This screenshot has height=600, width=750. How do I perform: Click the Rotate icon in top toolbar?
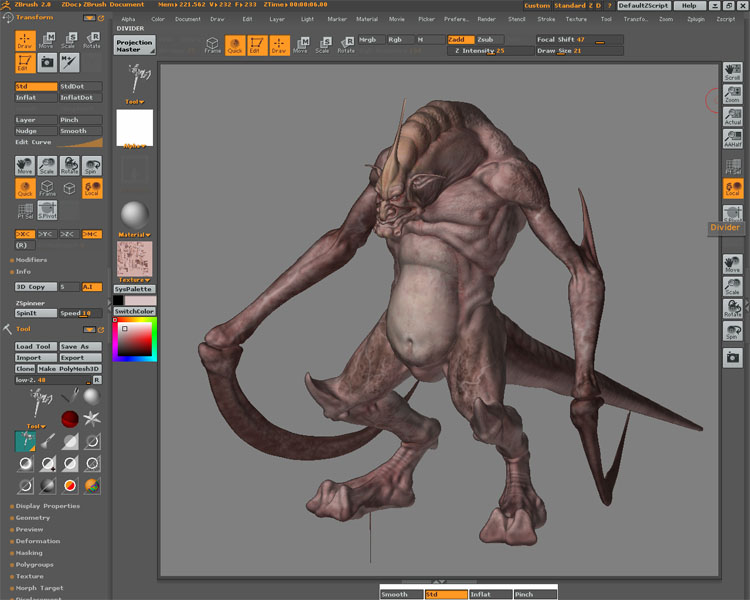(x=346, y=45)
